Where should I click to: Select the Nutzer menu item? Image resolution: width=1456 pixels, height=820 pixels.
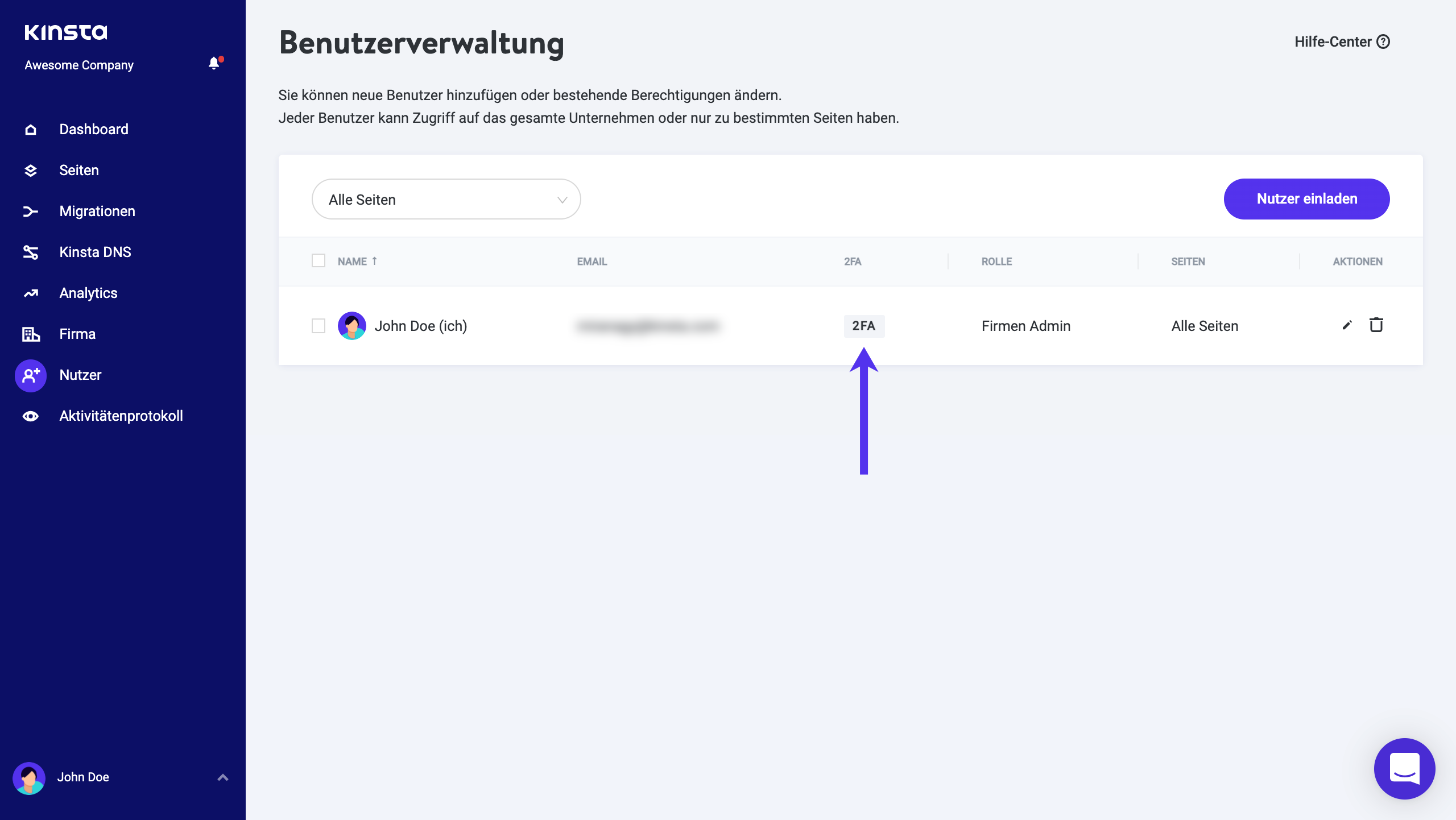pyautogui.click(x=80, y=374)
